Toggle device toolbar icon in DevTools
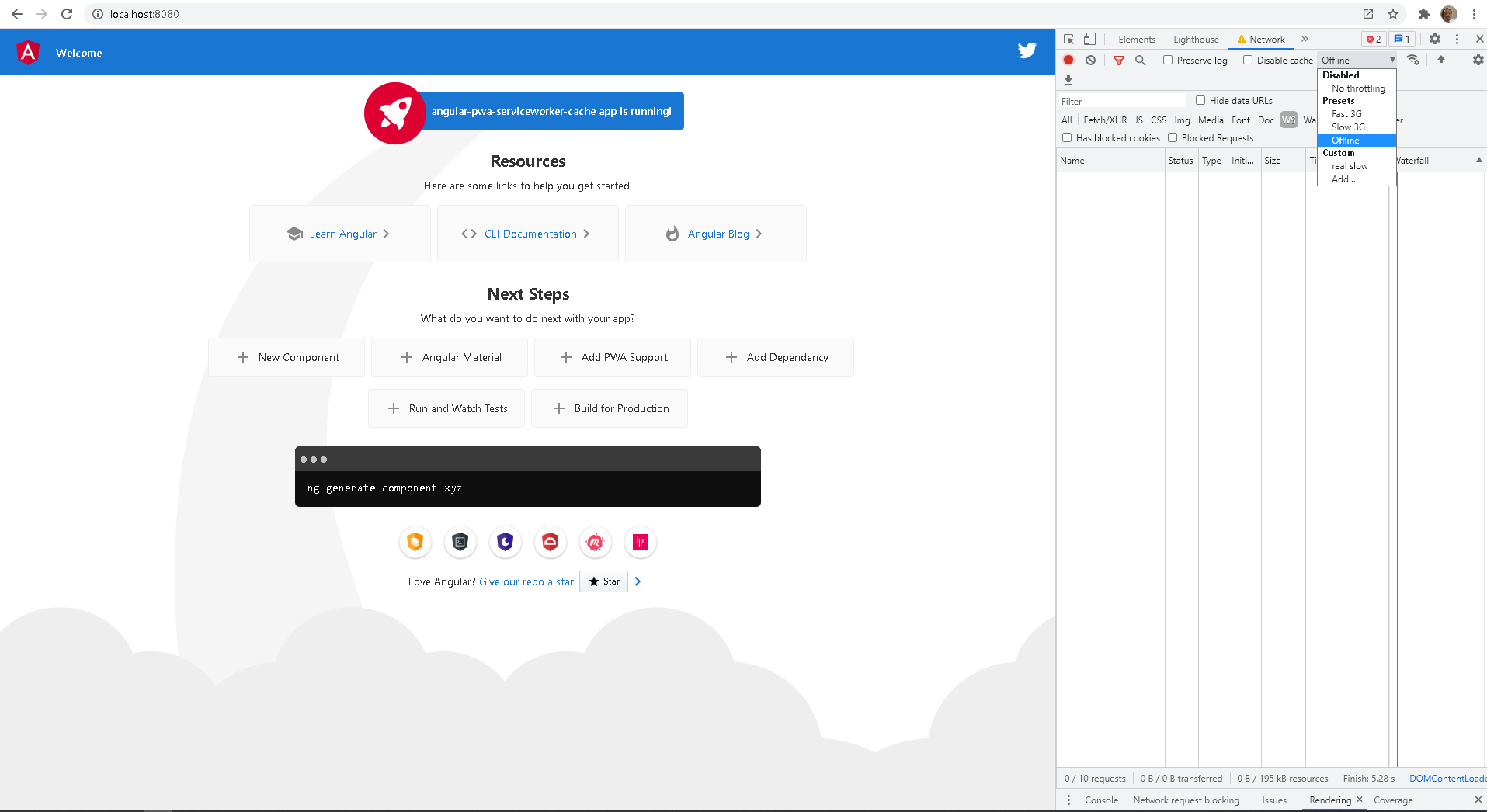The width and height of the screenshot is (1487, 812). 1089,39
